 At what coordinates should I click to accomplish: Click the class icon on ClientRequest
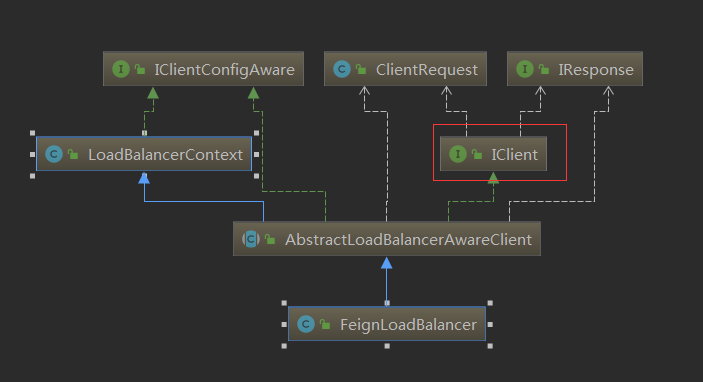coord(342,69)
